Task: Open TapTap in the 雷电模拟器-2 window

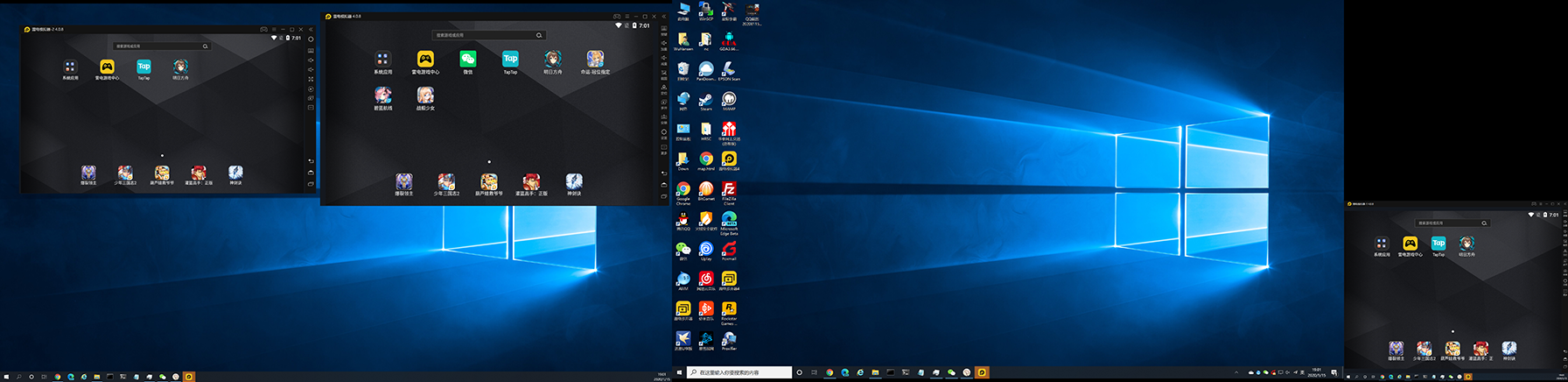Action: click(x=143, y=67)
